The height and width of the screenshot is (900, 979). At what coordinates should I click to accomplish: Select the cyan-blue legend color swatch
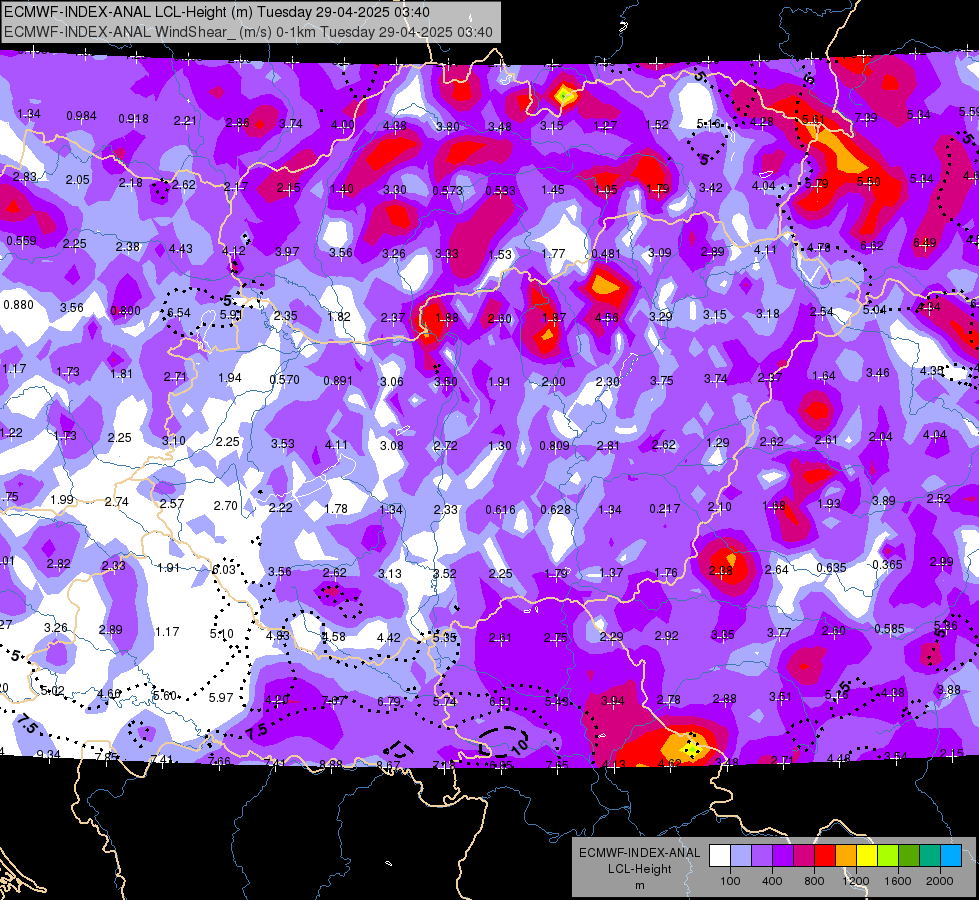[951, 856]
